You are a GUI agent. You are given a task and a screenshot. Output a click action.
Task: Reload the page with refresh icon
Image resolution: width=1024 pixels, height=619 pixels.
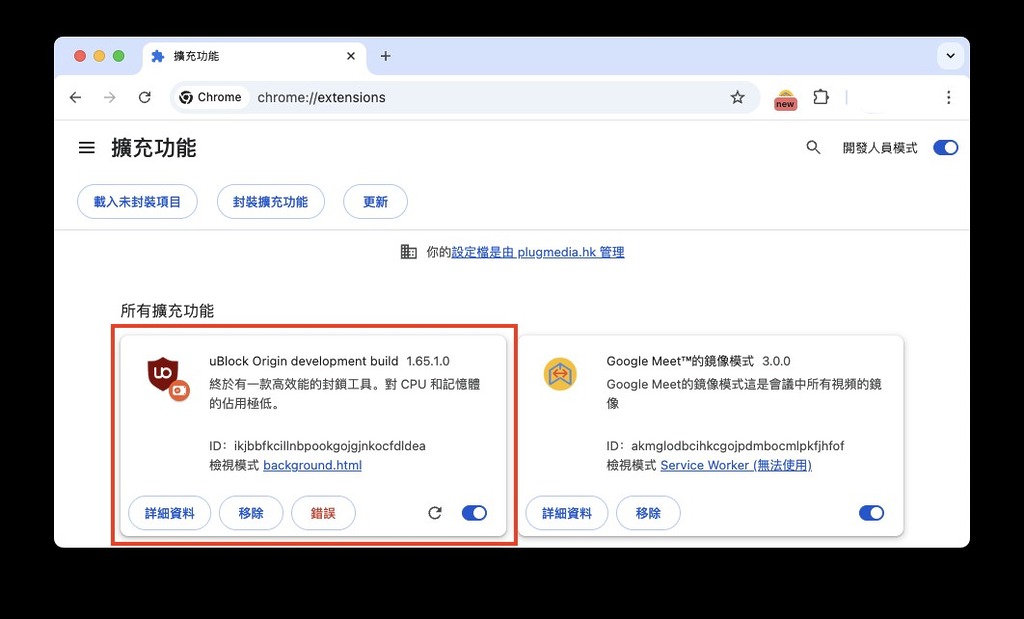pyautogui.click(x=144, y=97)
